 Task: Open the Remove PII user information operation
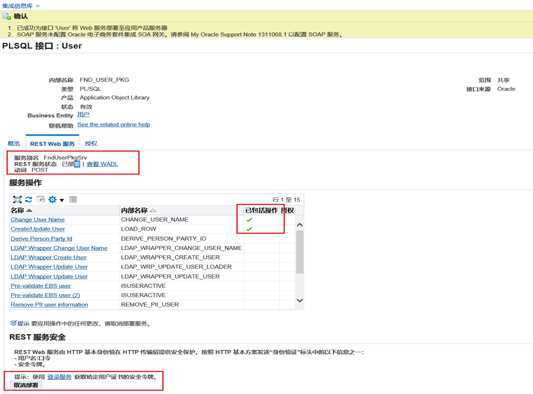click(49, 305)
